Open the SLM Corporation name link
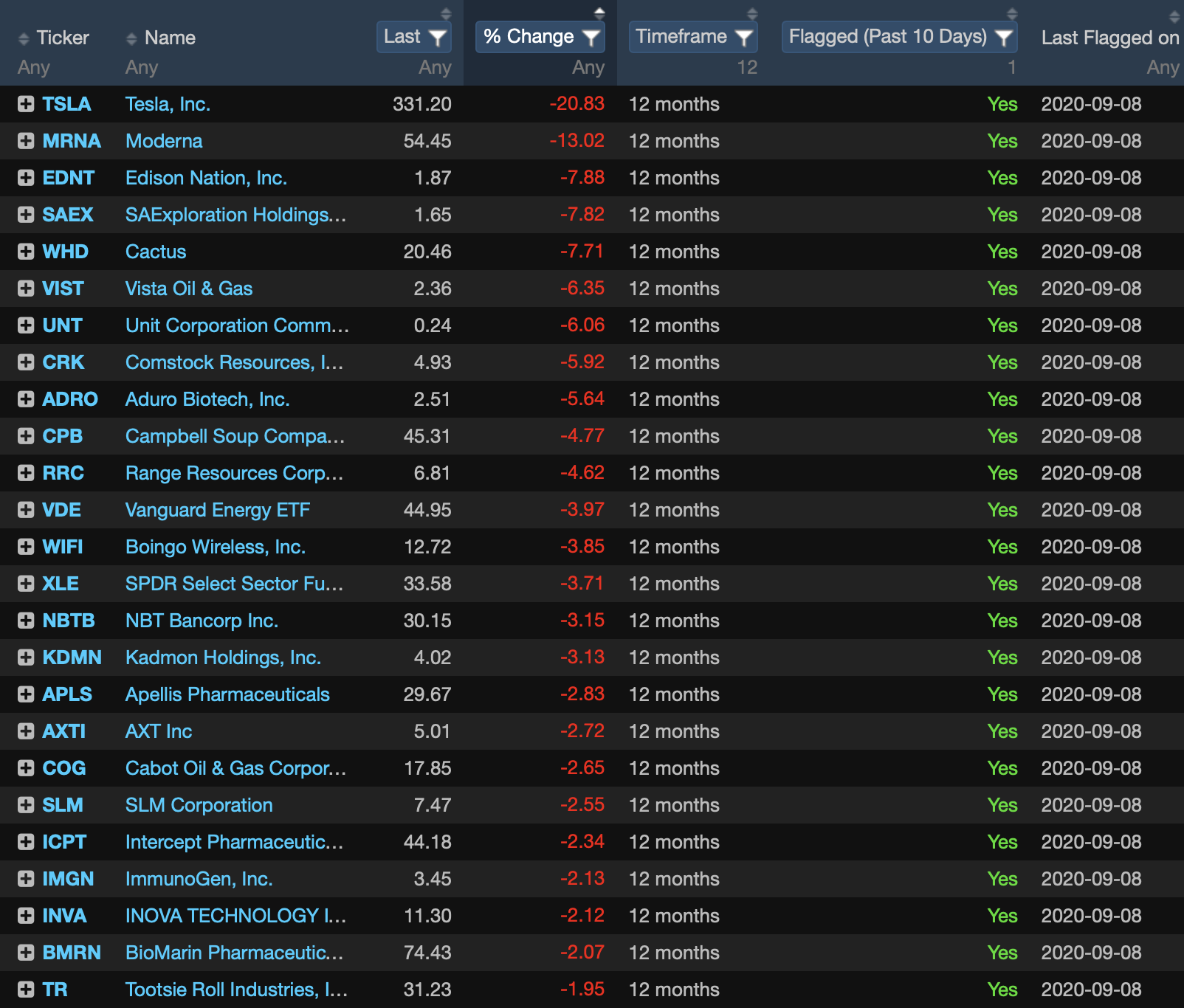Viewport: 1184px width, 1008px height. click(199, 805)
